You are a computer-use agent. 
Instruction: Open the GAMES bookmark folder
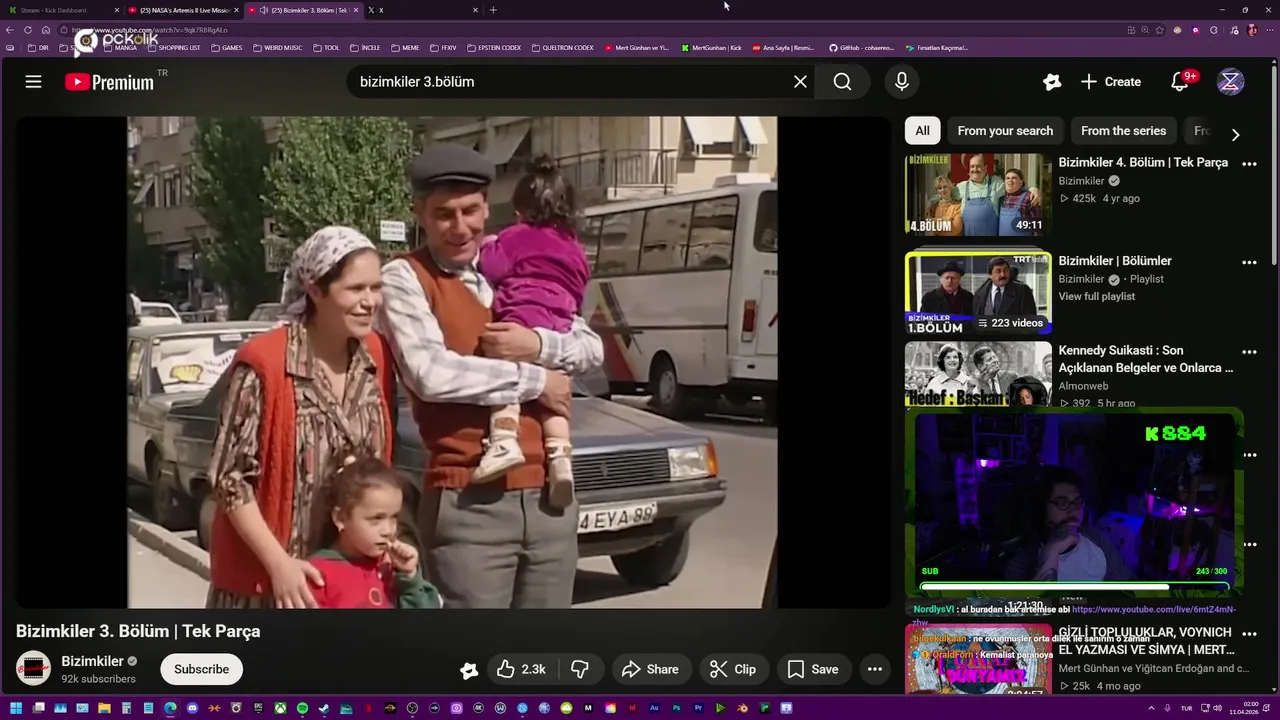tap(226, 47)
